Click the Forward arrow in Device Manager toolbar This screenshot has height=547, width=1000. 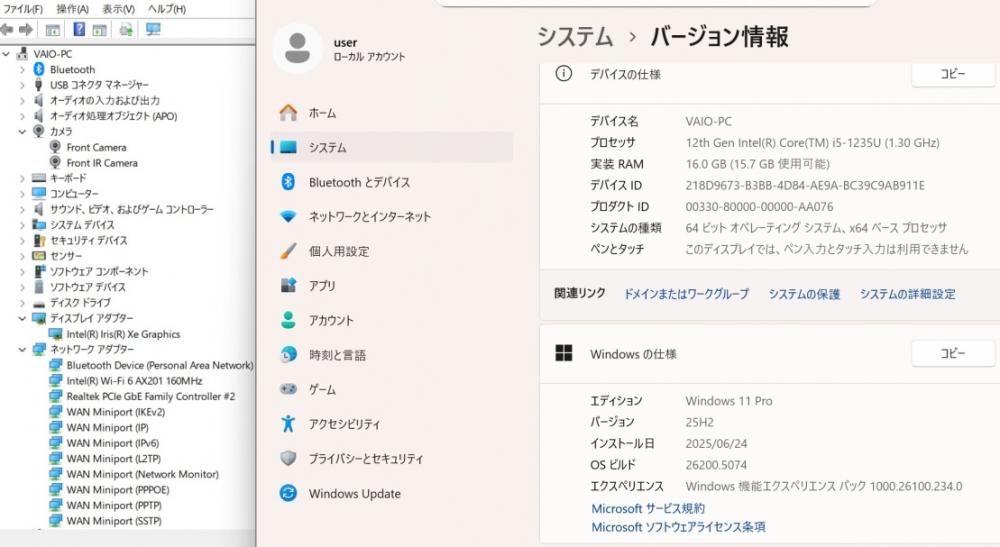[x=26, y=29]
